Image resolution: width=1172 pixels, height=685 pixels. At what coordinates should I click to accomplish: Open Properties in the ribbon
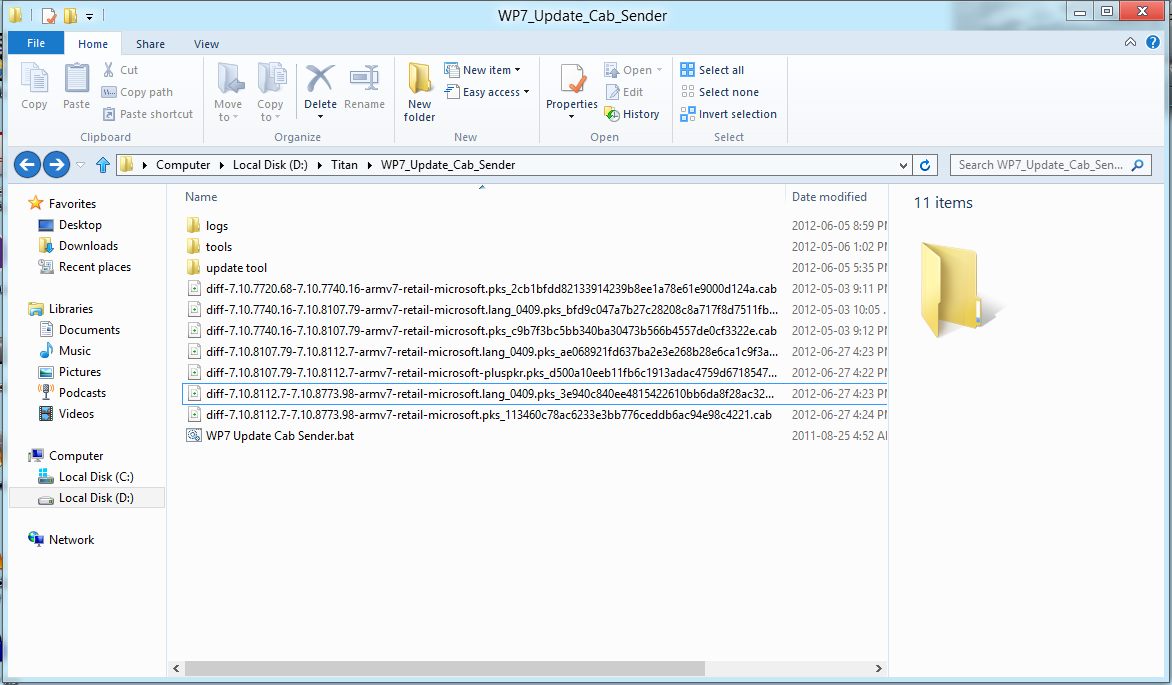click(572, 83)
